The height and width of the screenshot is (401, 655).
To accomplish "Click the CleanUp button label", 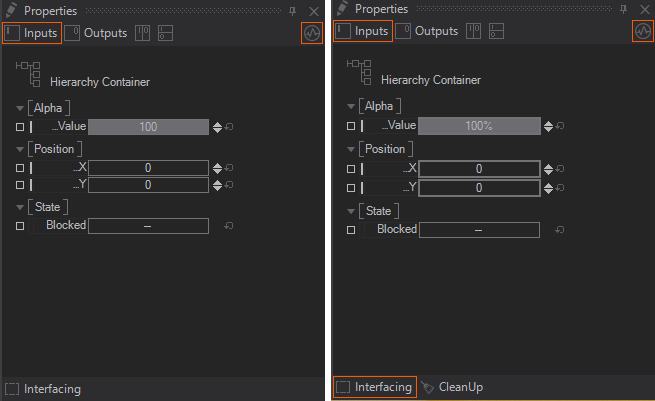I will click(460, 387).
